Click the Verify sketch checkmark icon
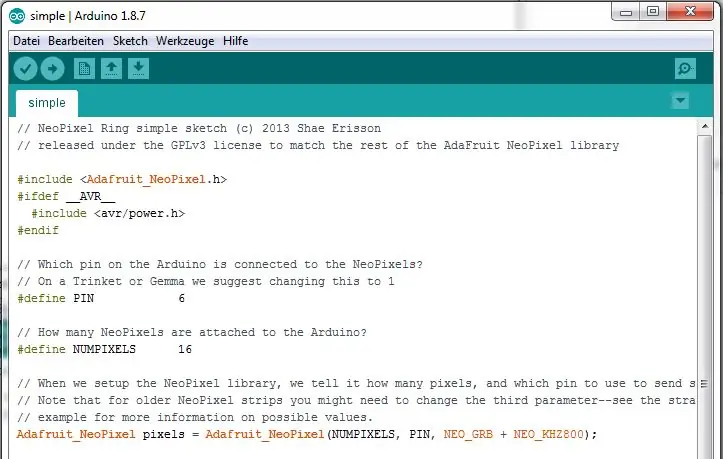 pyautogui.click(x=25, y=69)
